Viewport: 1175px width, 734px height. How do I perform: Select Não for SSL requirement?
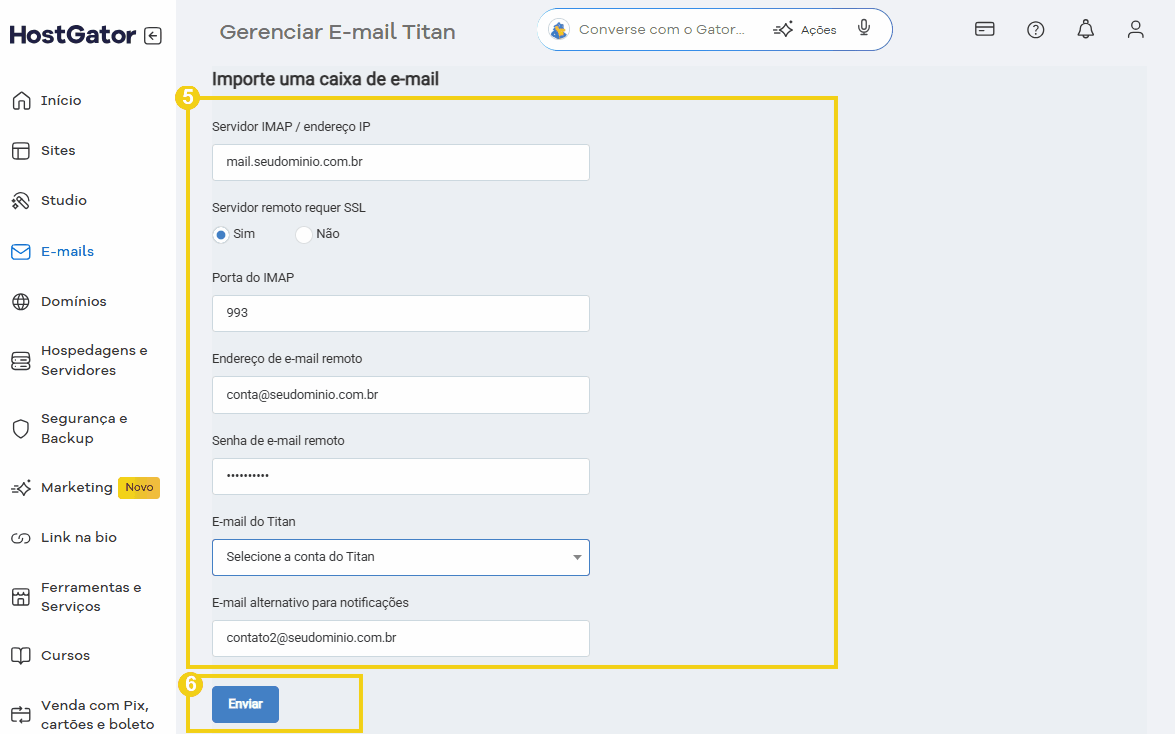(x=303, y=235)
